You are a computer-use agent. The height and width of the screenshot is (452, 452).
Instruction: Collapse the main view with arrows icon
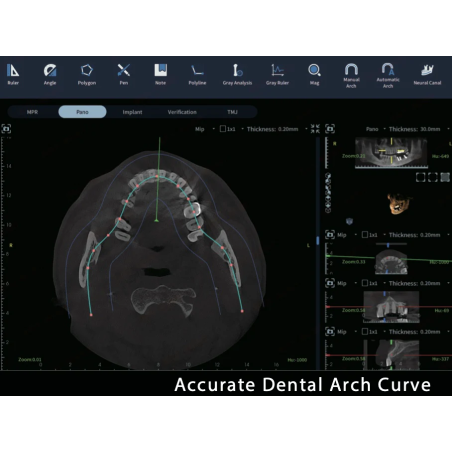click(x=315, y=129)
